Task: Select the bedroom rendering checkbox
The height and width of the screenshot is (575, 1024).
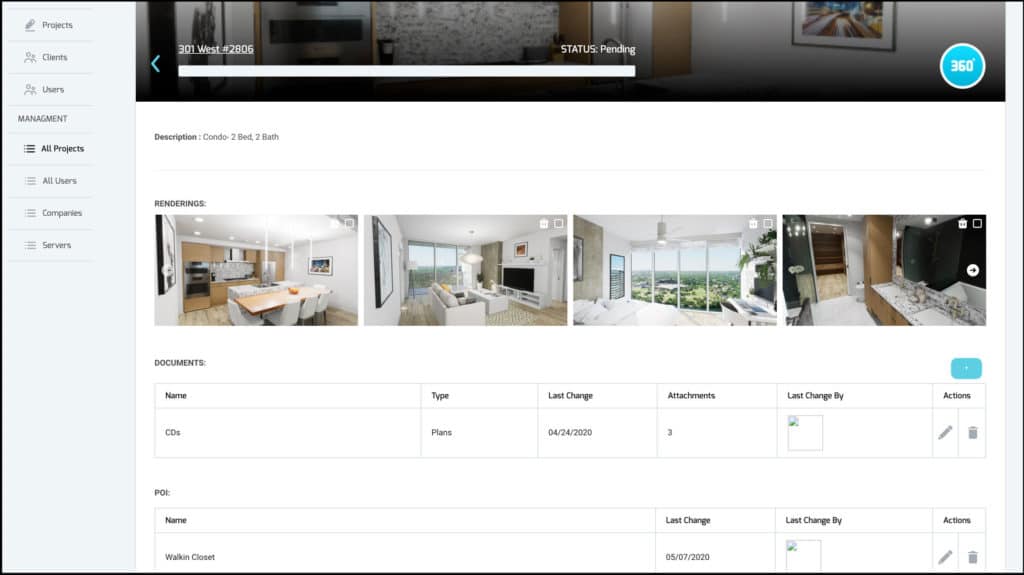Action: [x=768, y=223]
